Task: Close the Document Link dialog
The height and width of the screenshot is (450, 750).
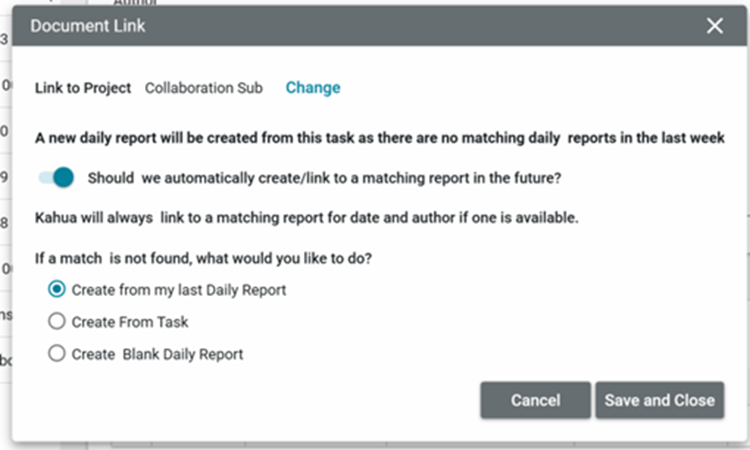Action: (x=714, y=27)
